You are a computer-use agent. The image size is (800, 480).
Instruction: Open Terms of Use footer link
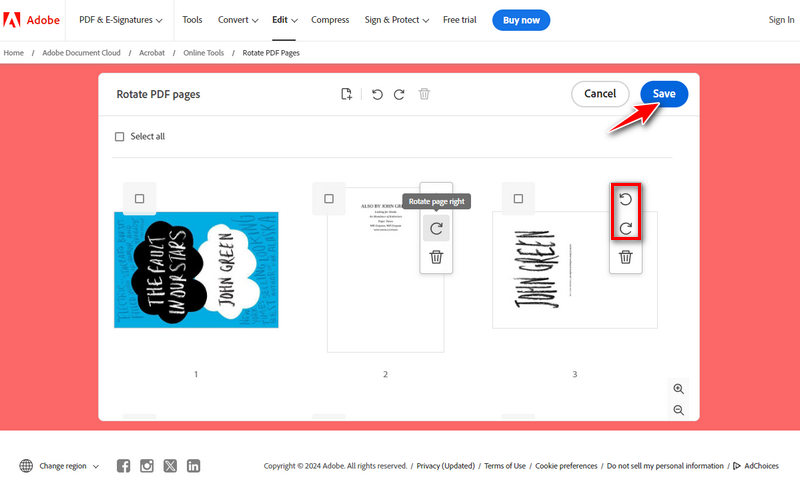505,466
